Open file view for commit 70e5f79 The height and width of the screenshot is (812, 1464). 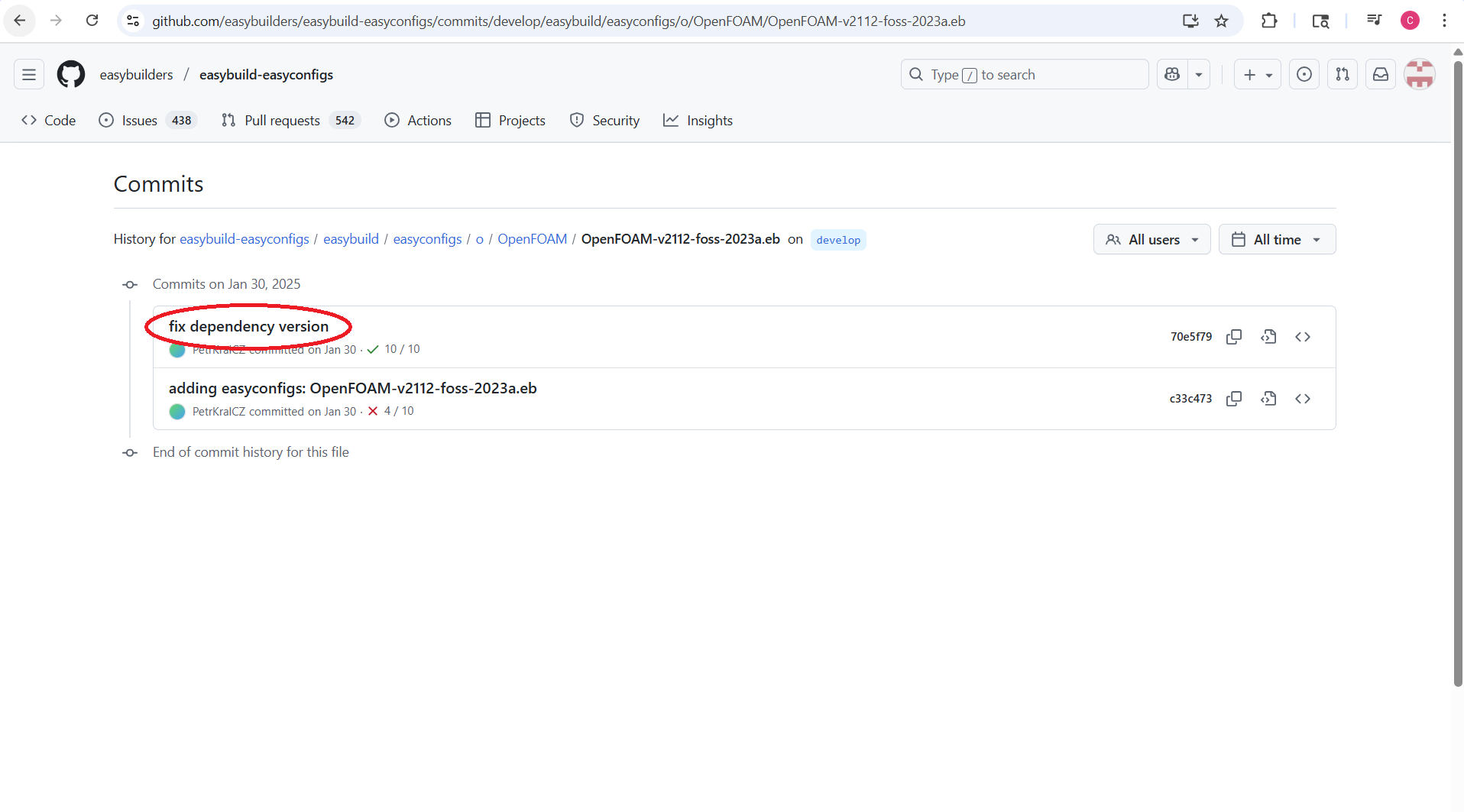pyautogui.click(x=1269, y=336)
